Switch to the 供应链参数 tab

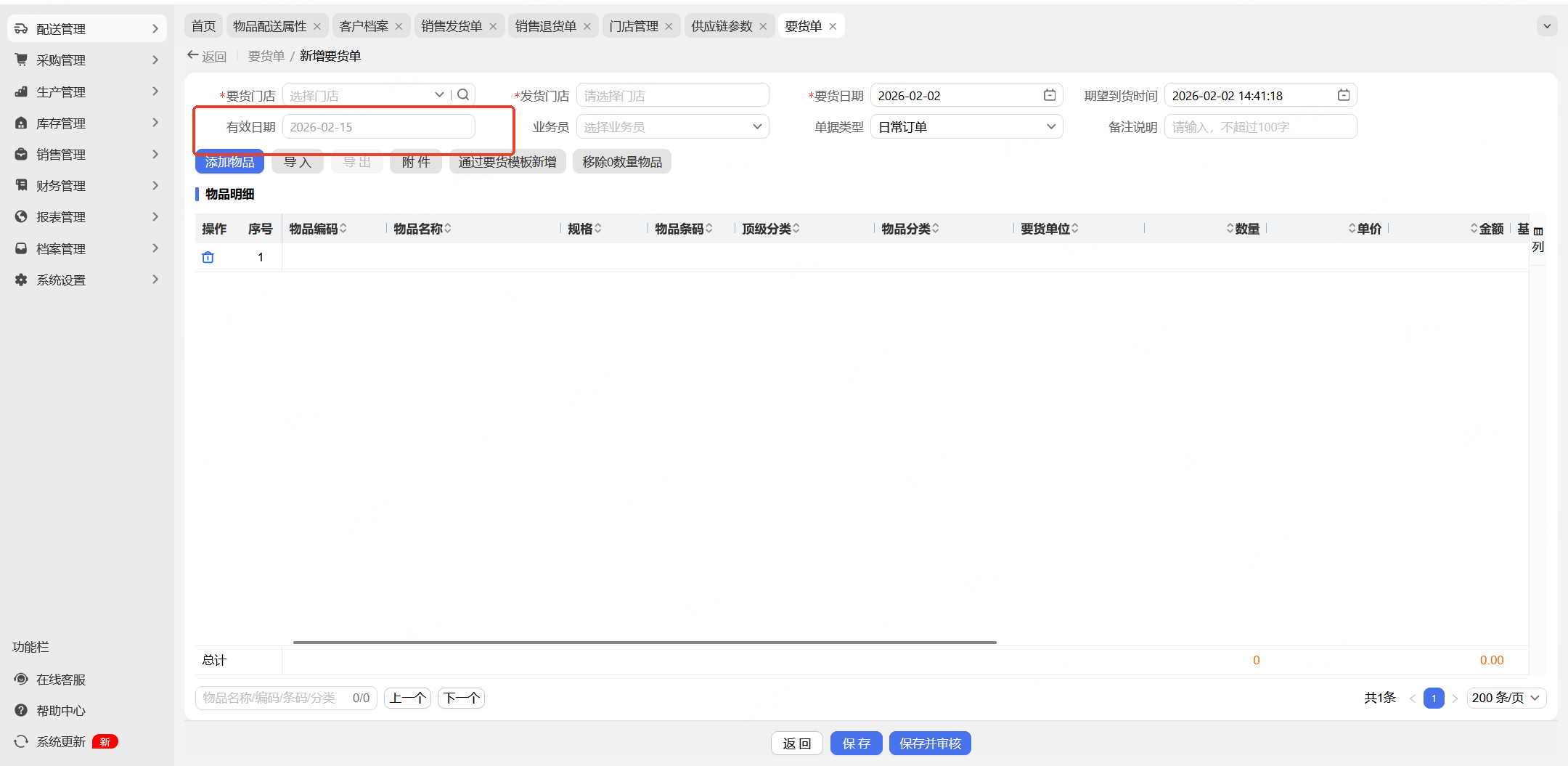point(722,26)
